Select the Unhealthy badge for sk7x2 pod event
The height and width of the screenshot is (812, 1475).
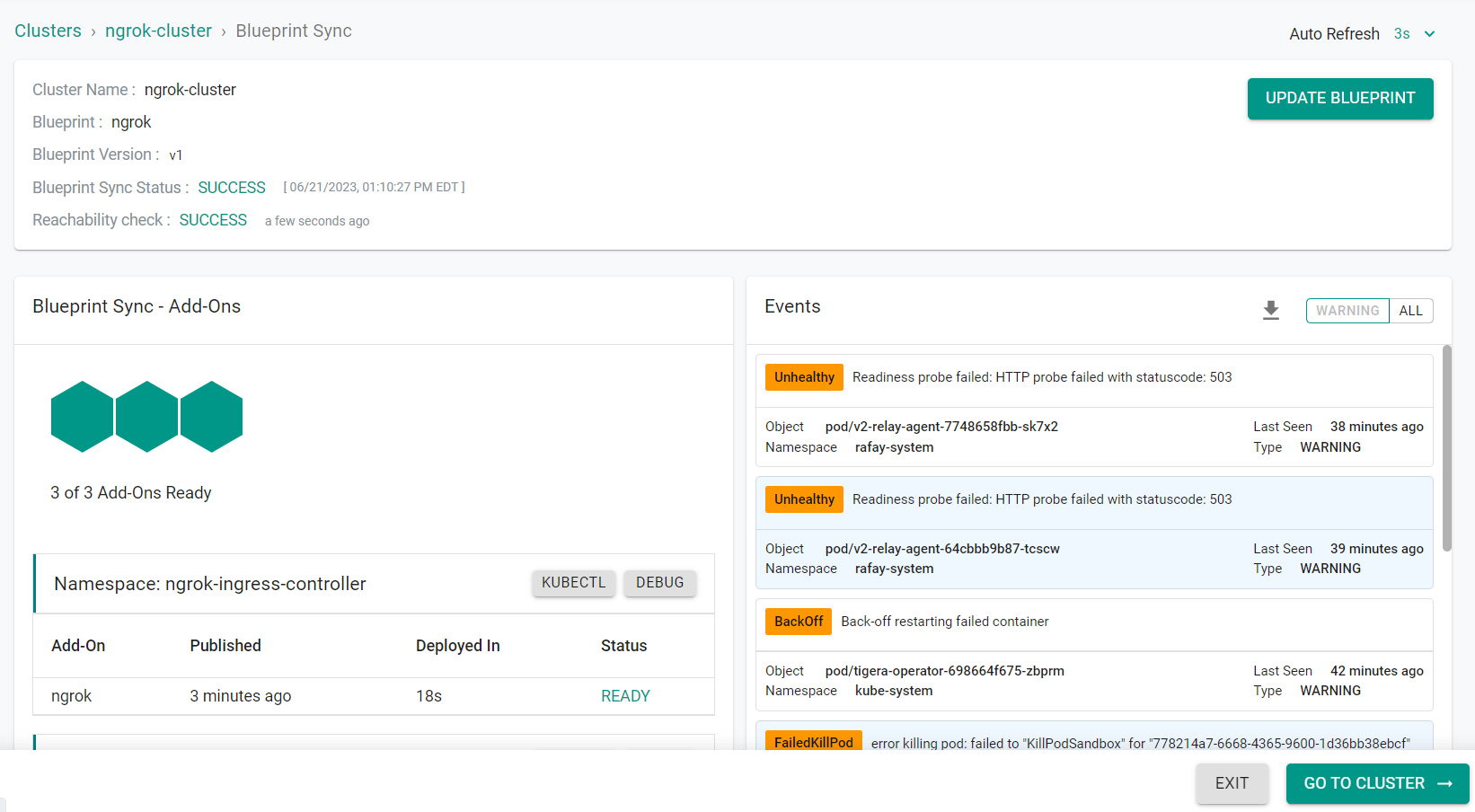click(804, 377)
